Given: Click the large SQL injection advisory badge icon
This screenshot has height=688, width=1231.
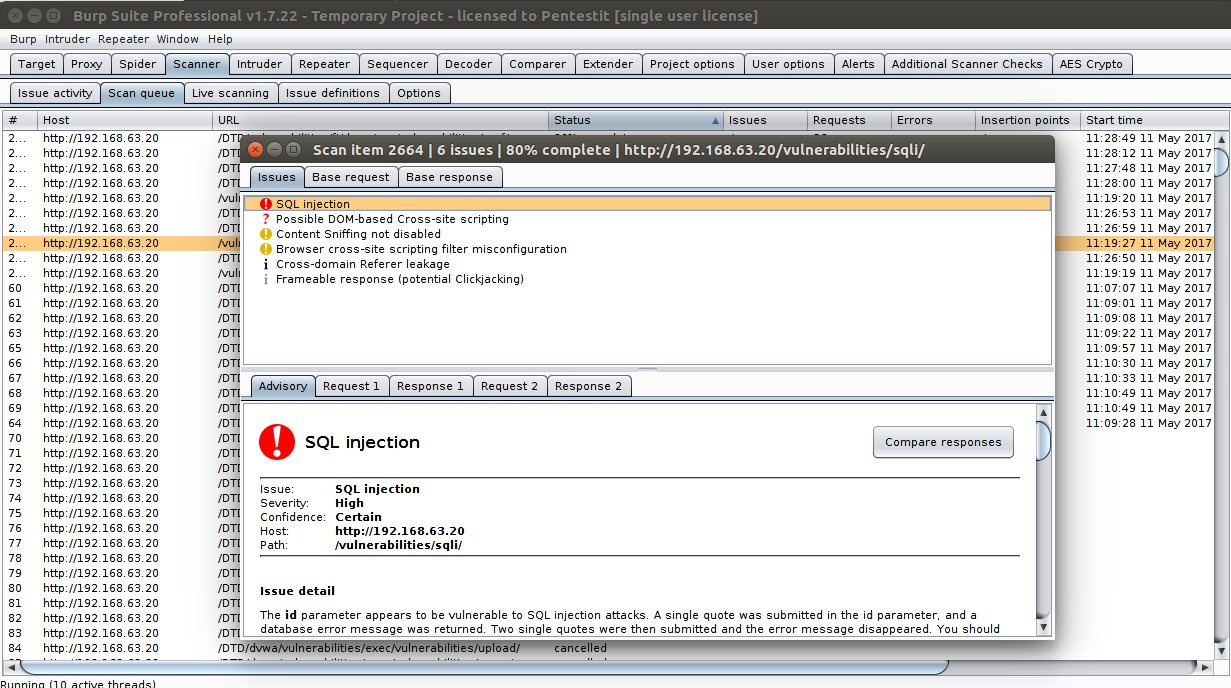Looking at the screenshot, I should pos(277,441).
